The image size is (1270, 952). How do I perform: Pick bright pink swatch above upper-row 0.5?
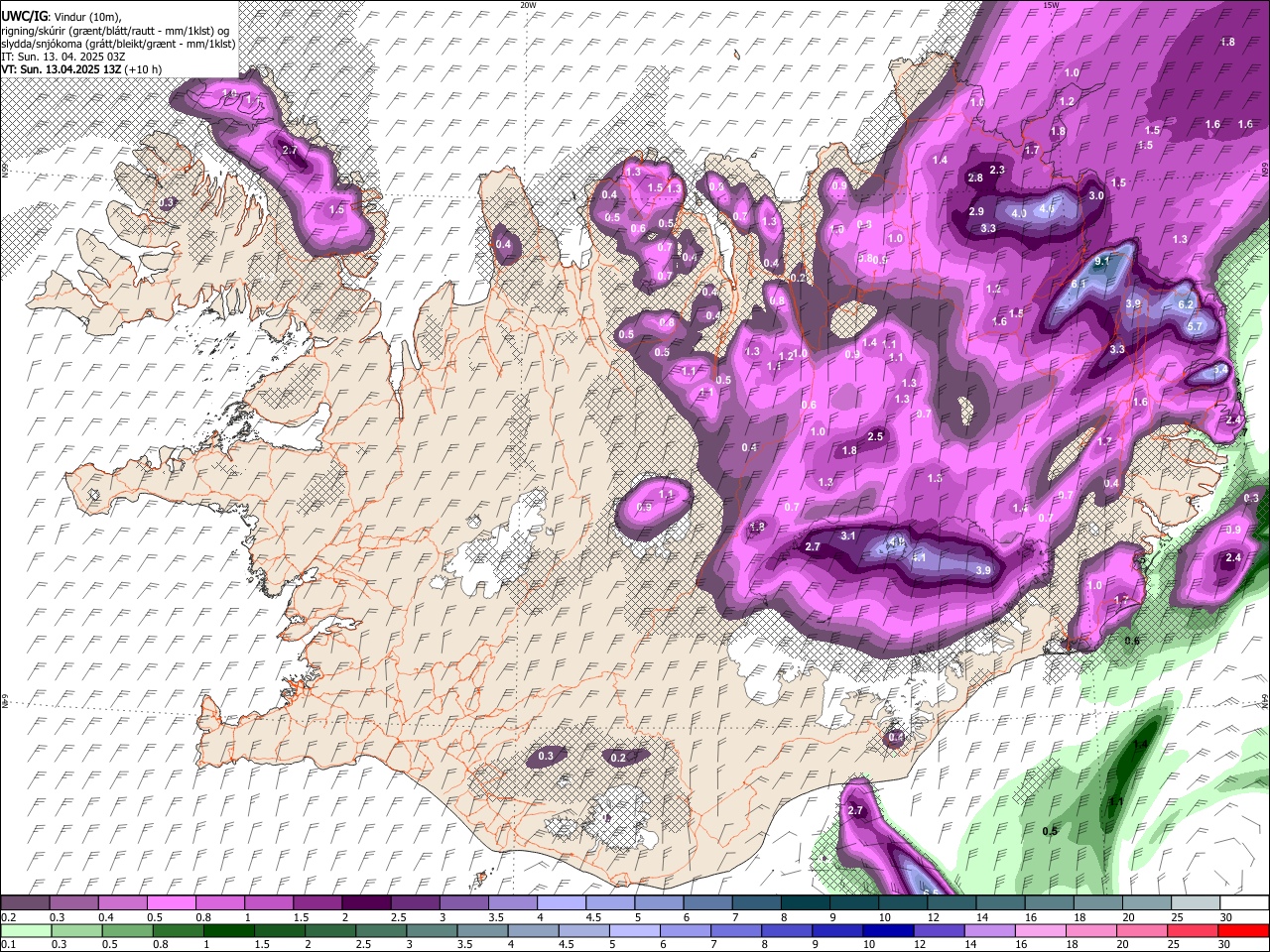tap(172, 903)
